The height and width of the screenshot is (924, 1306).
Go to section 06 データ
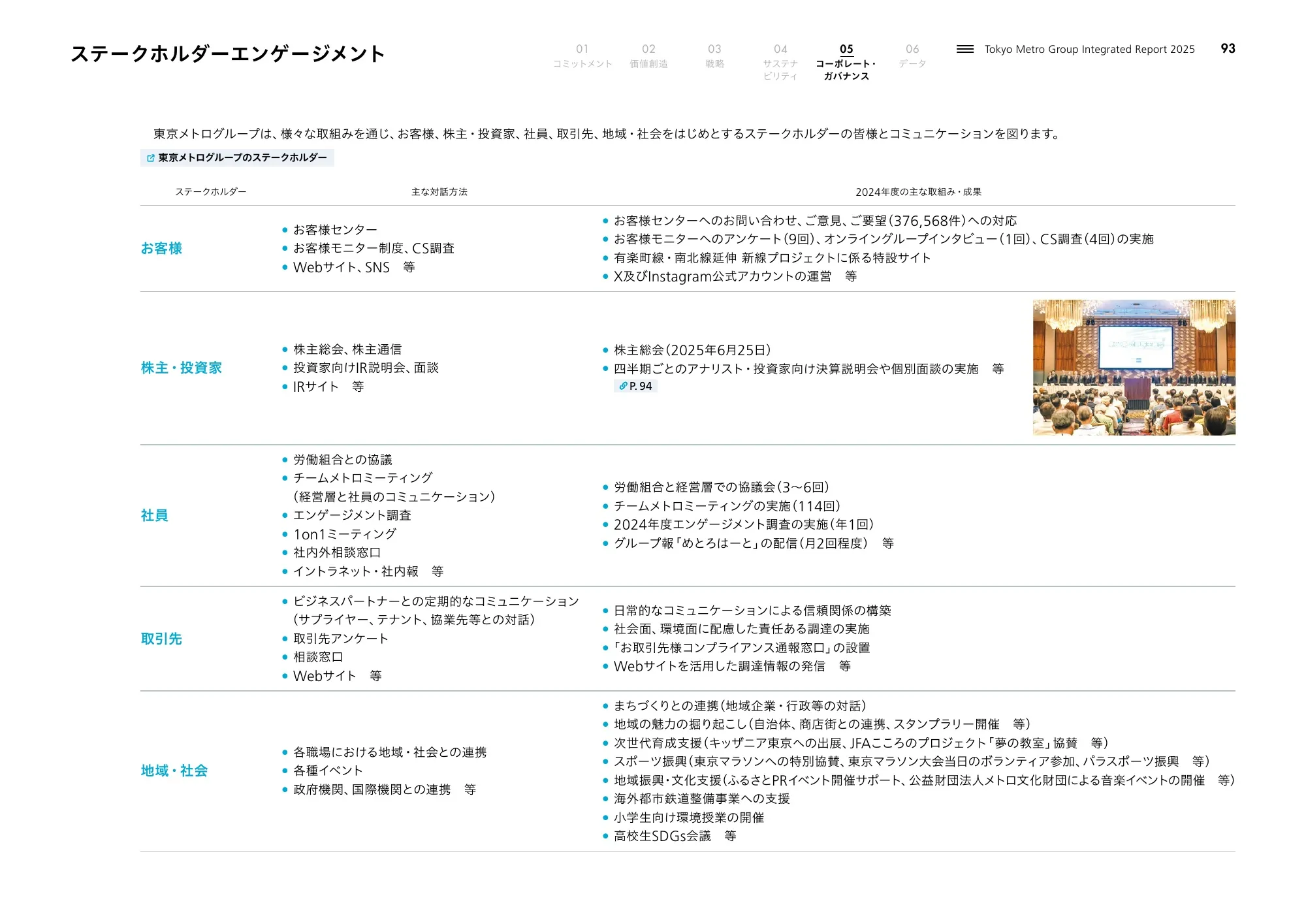[912, 56]
